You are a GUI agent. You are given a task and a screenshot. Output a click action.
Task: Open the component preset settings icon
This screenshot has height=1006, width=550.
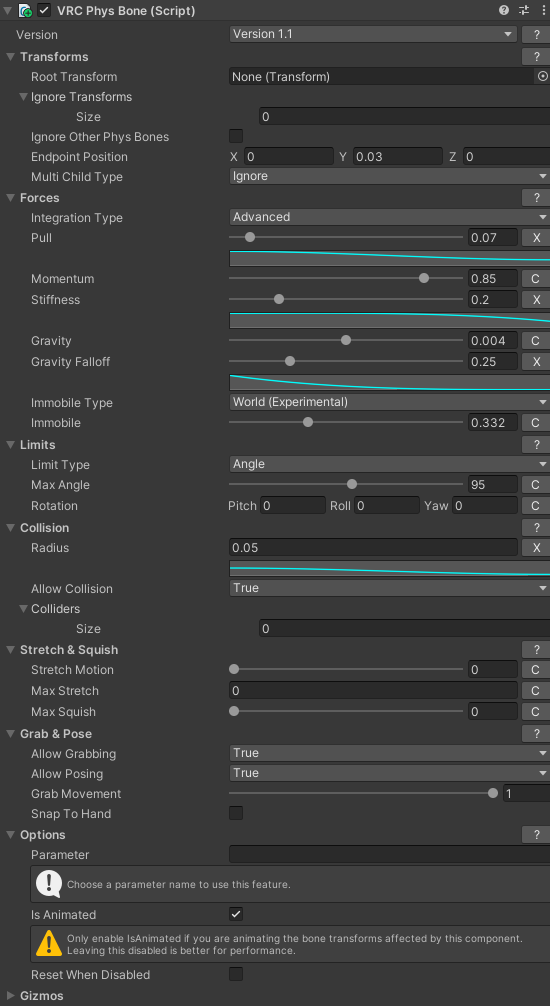coord(524,10)
